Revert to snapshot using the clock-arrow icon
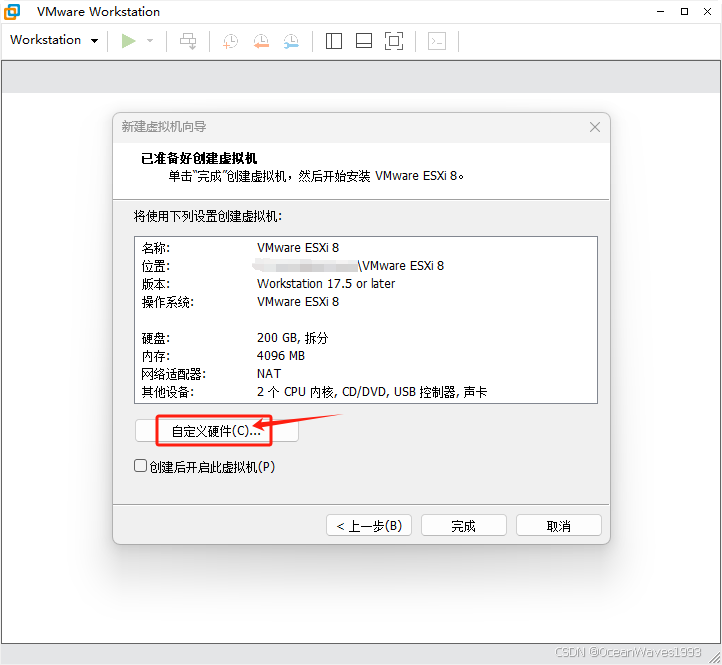This screenshot has width=722, height=665. pyautogui.click(x=261, y=41)
